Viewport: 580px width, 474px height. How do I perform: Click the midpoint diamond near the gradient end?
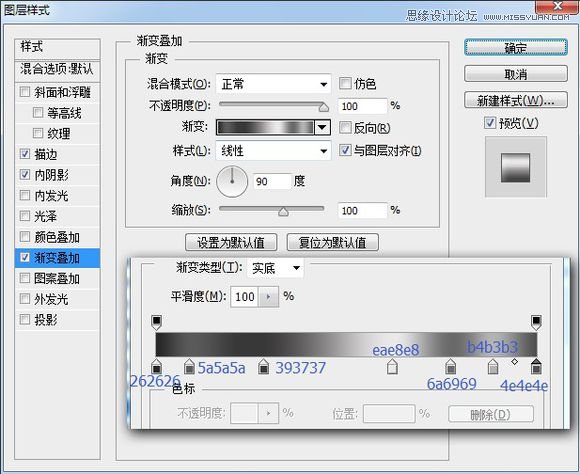pyautogui.click(x=515, y=362)
